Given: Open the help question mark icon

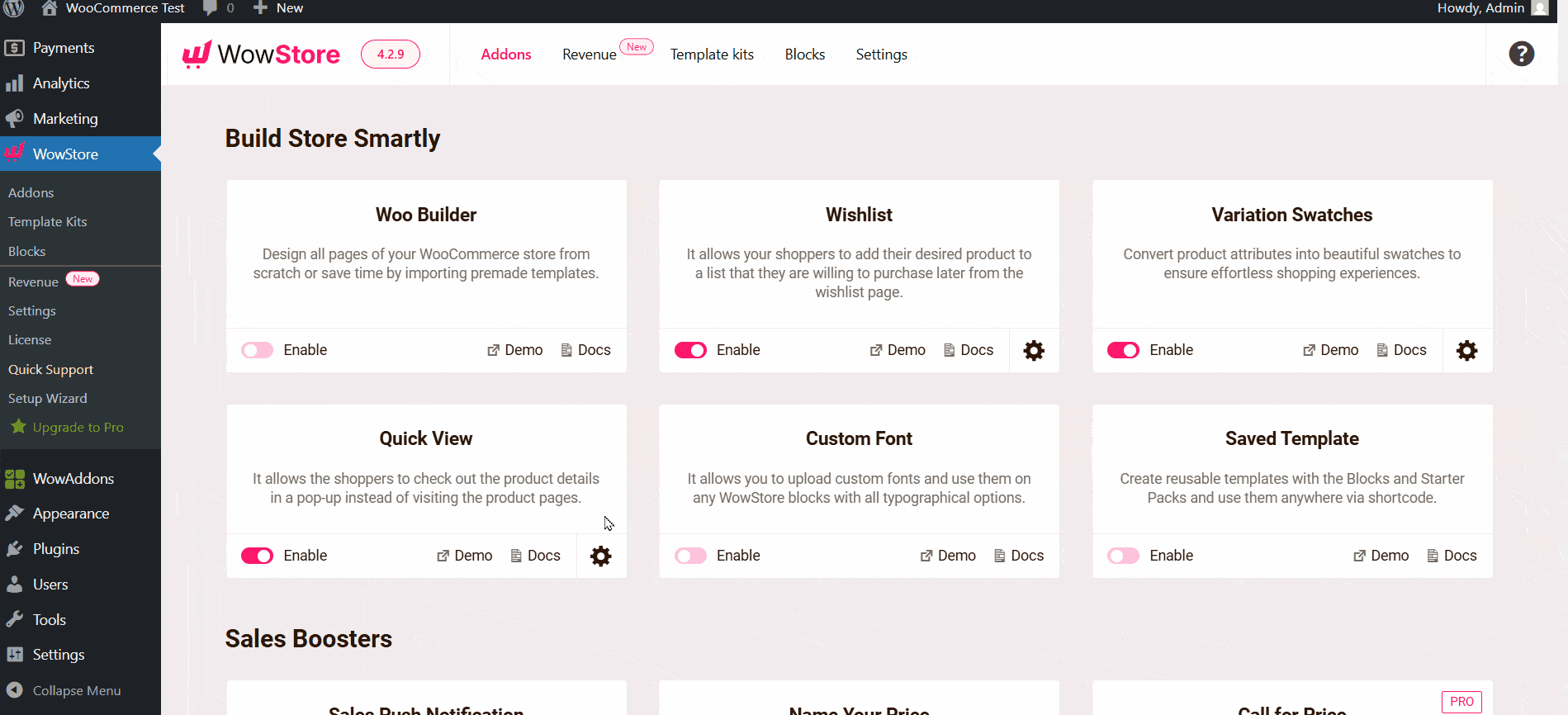Looking at the screenshot, I should pos(1521,54).
